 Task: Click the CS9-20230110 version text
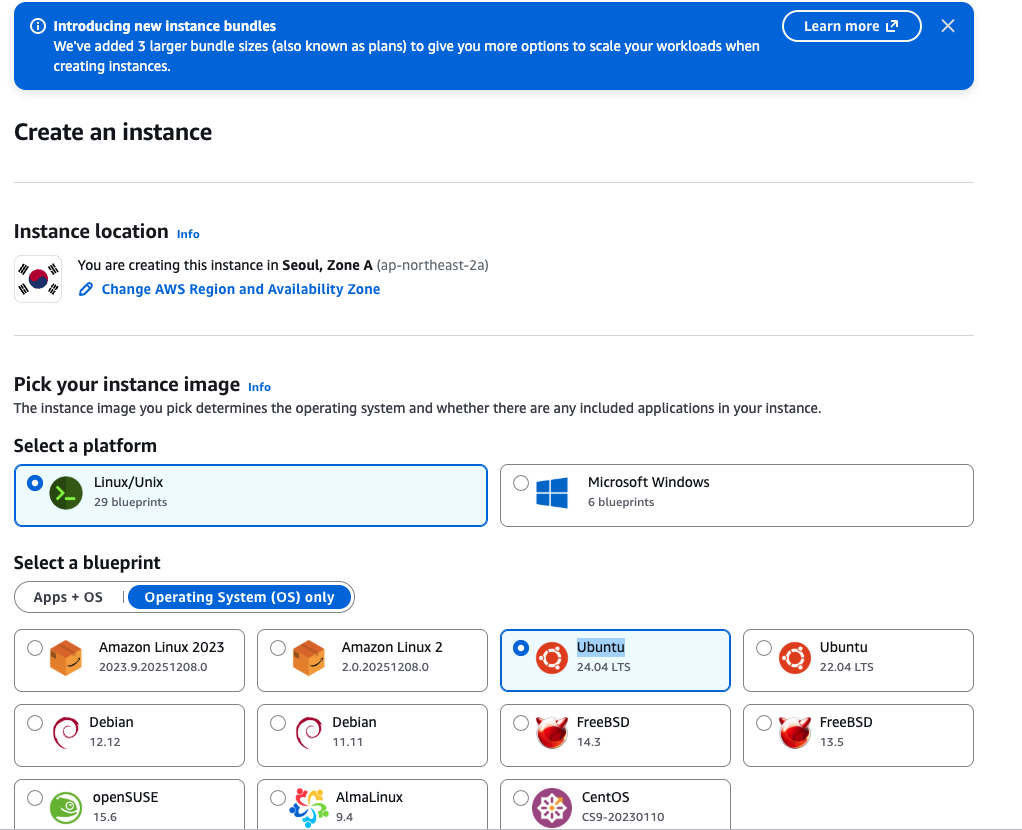(x=623, y=817)
